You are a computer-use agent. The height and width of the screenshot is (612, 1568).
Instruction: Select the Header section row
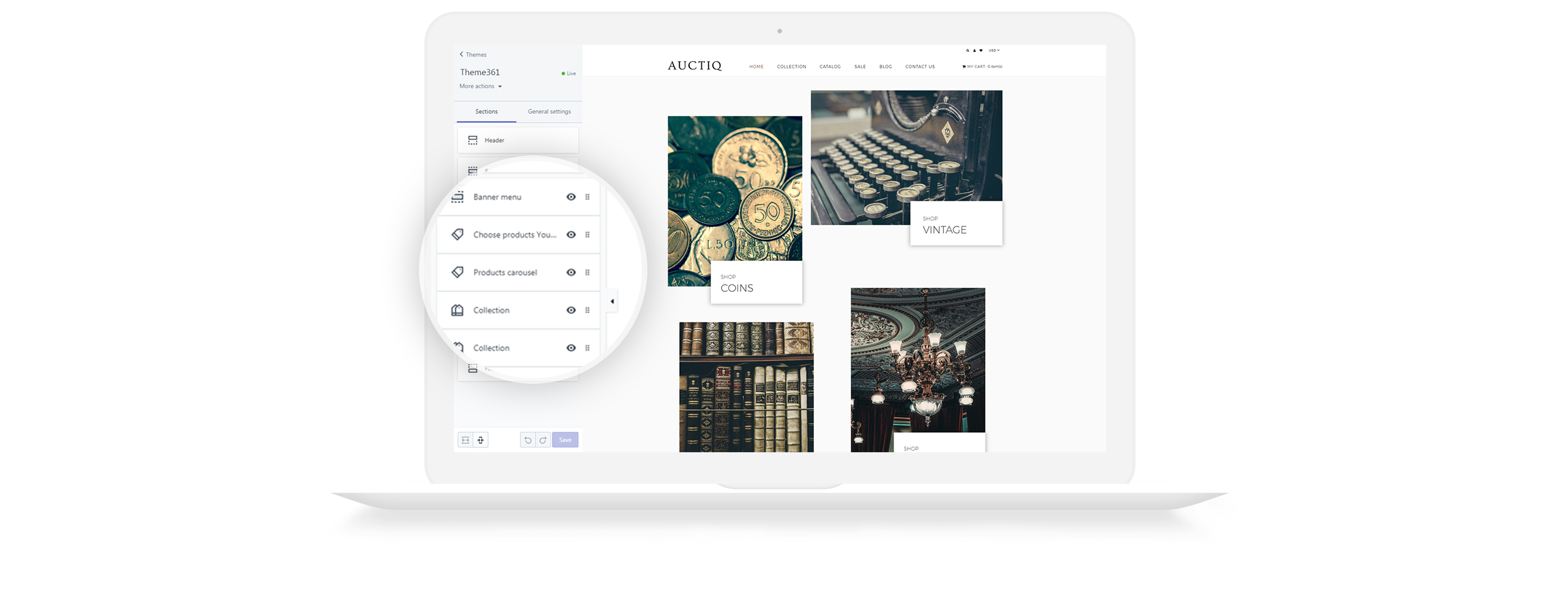[x=518, y=140]
